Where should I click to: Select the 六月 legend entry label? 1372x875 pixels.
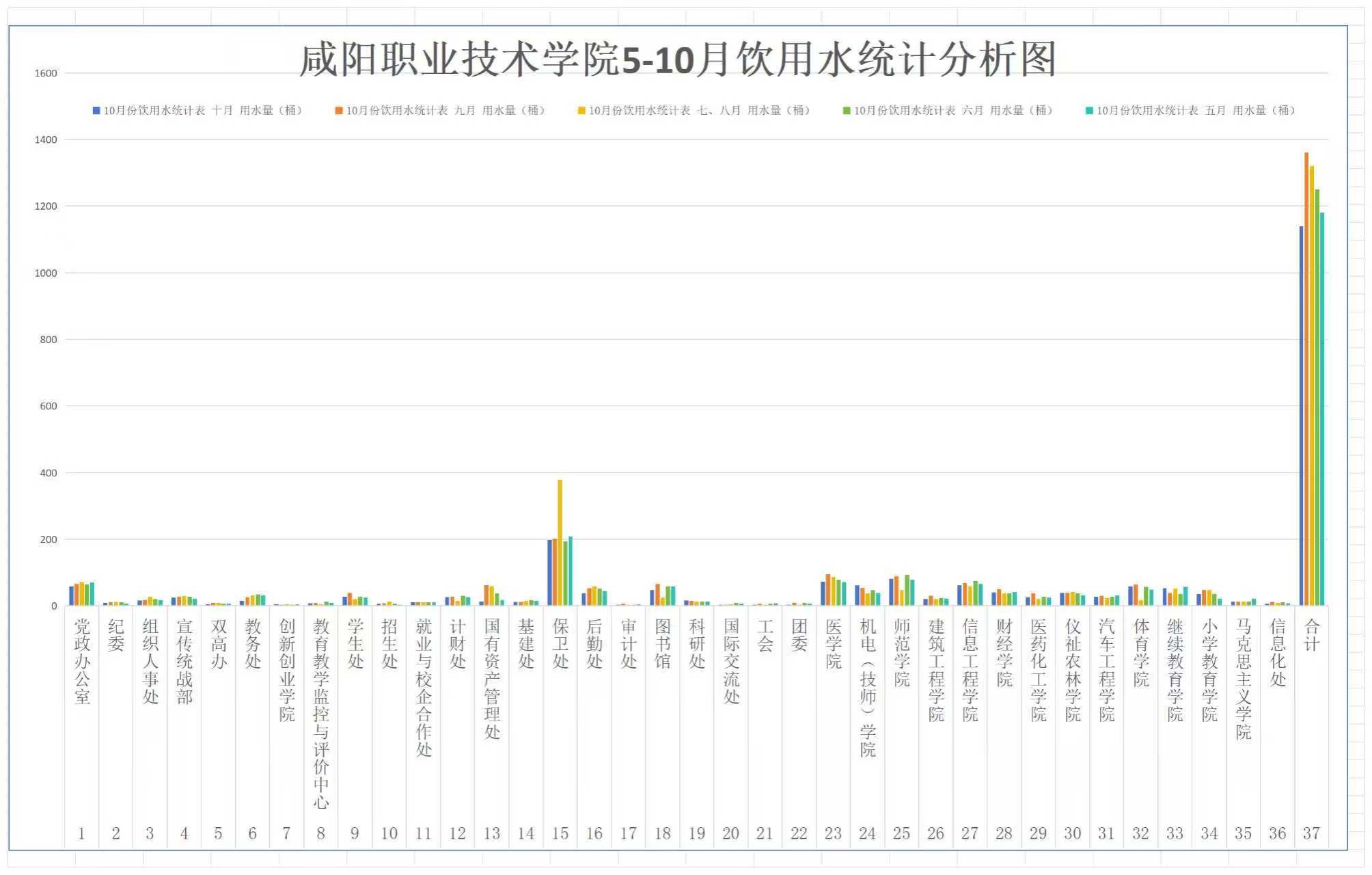pos(952,111)
